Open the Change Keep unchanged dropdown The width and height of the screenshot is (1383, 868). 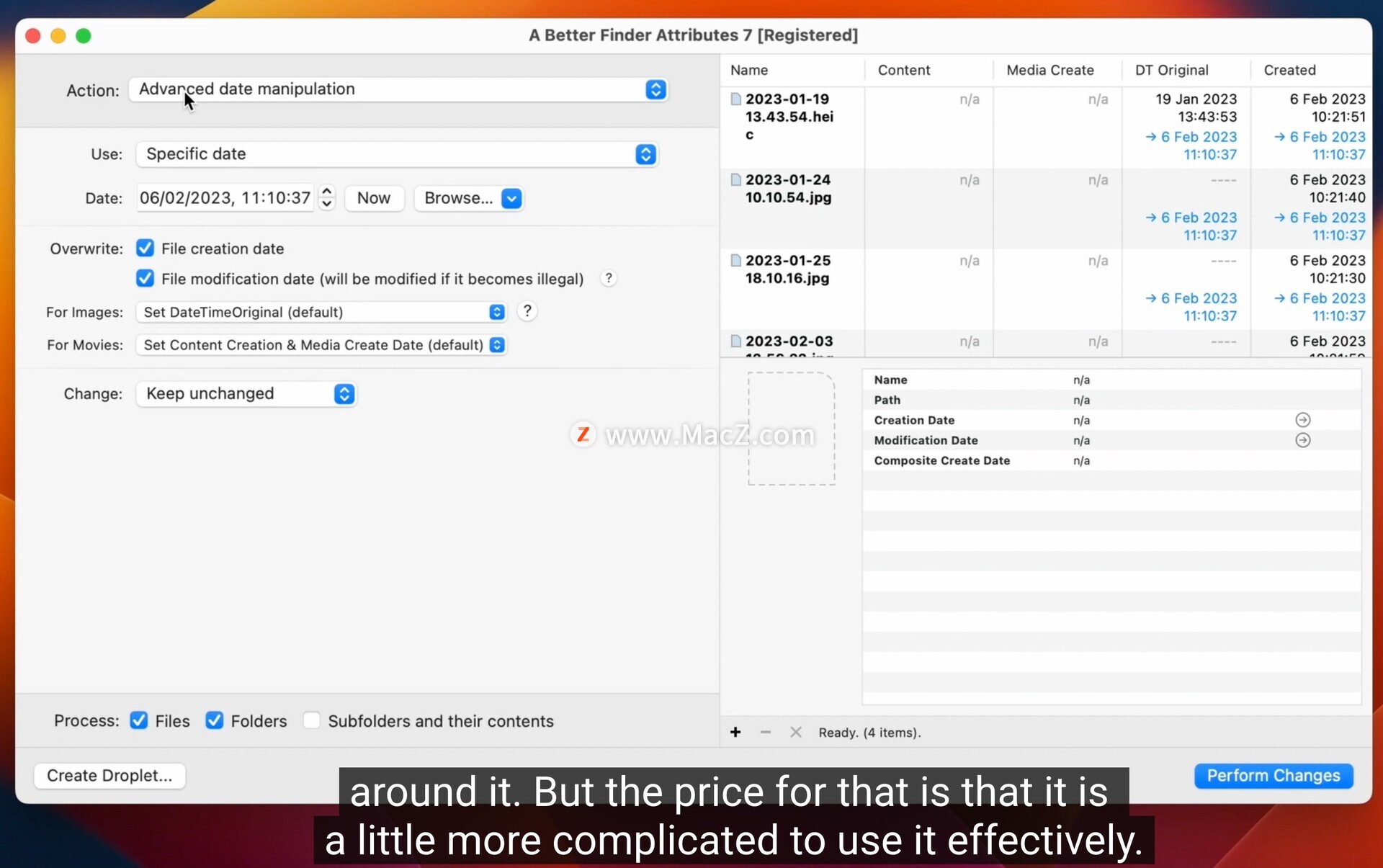point(246,394)
